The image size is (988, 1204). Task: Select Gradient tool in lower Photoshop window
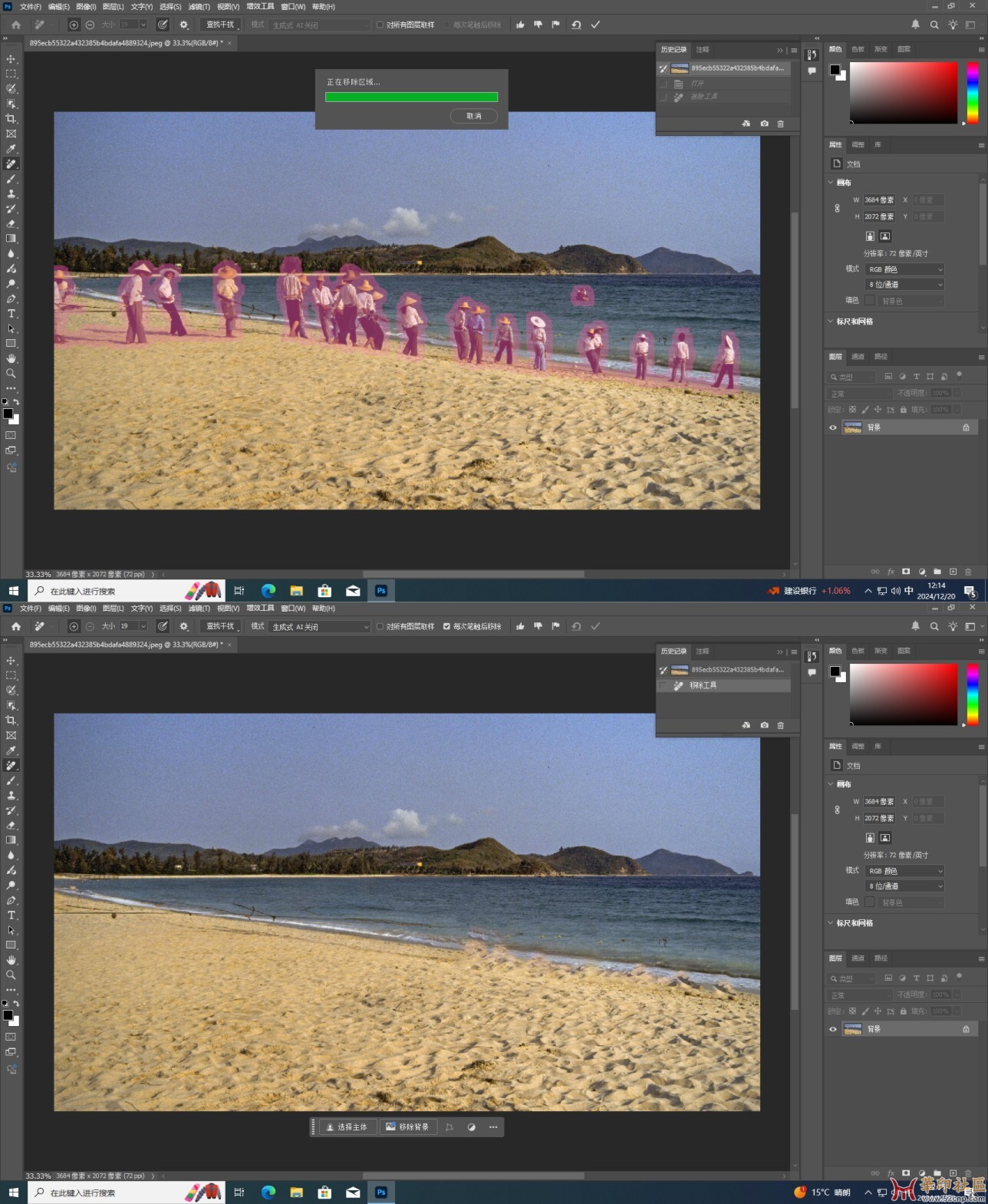tap(11, 840)
